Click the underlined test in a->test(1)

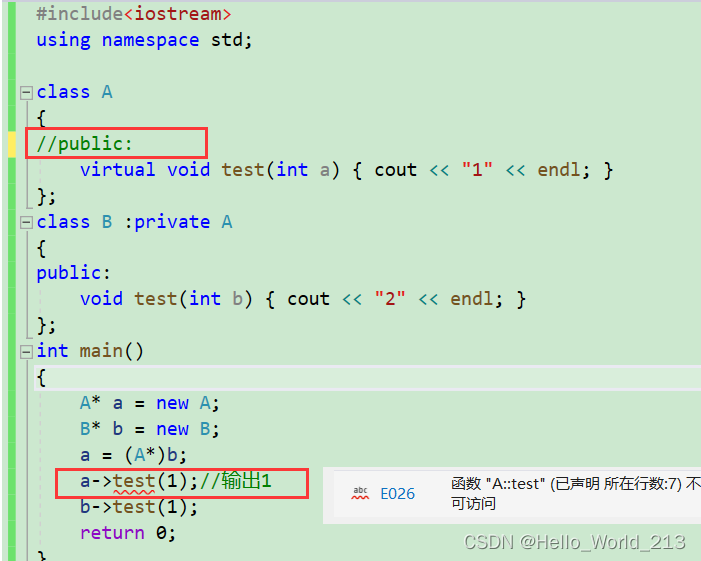pos(134,482)
